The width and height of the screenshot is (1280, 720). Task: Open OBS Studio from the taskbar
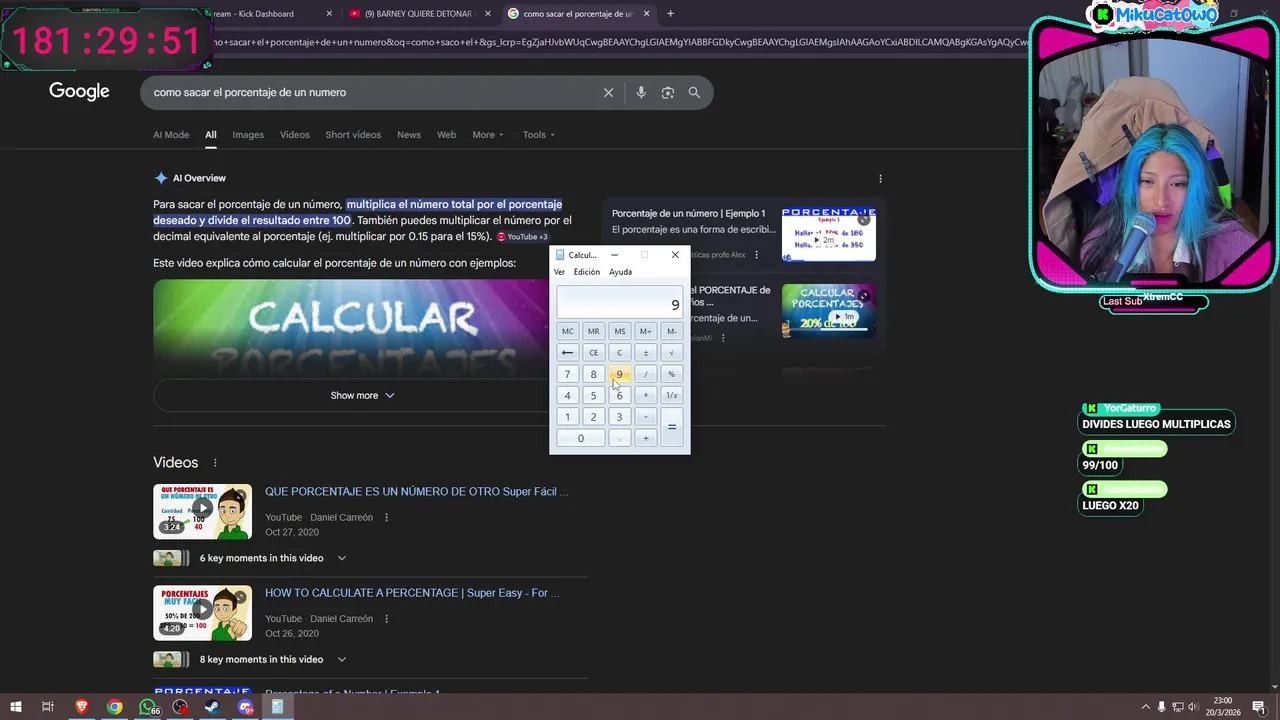pos(180,707)
